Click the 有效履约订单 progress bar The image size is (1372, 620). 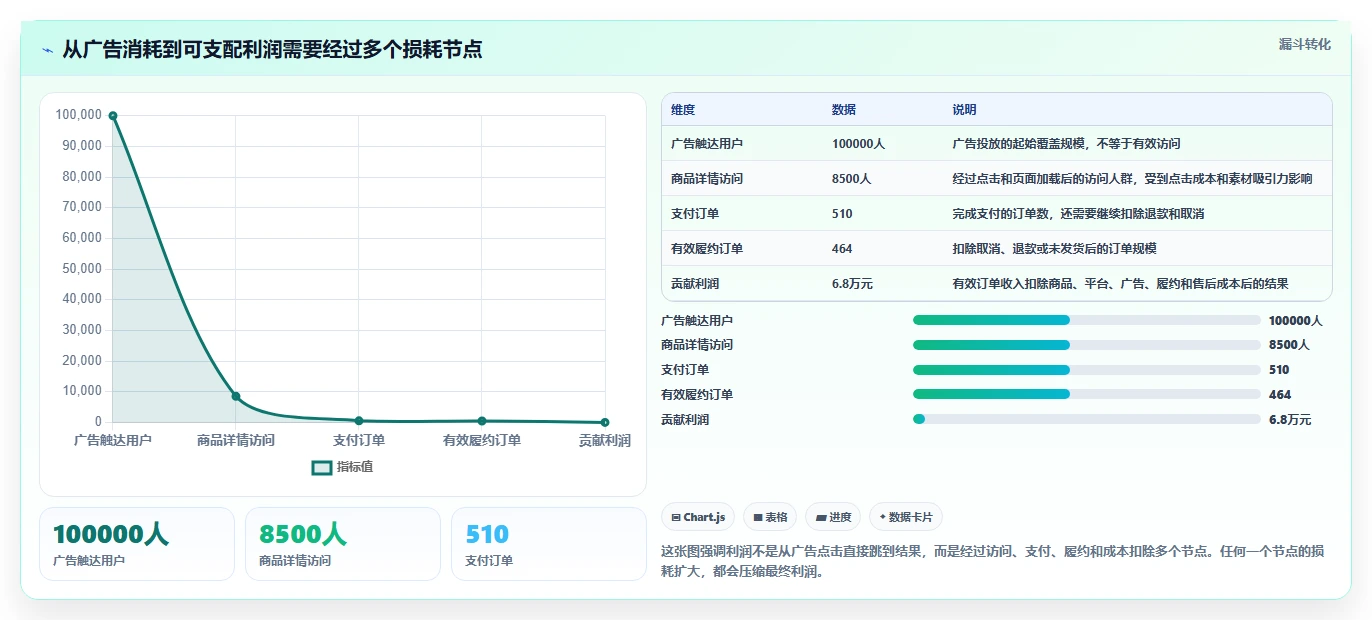[x=1086, y=395]
